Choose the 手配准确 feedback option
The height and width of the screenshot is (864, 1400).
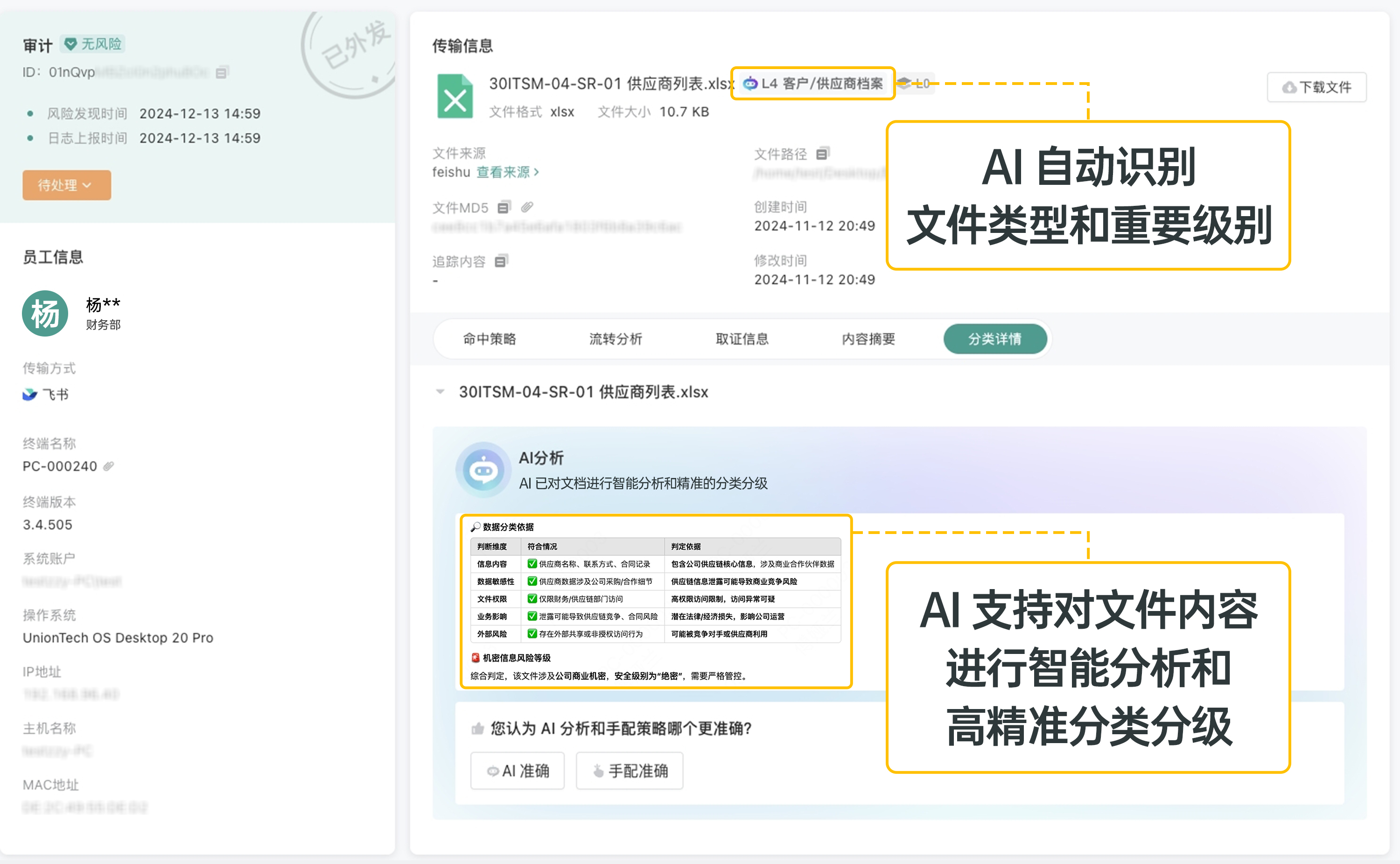coord(630,771)
